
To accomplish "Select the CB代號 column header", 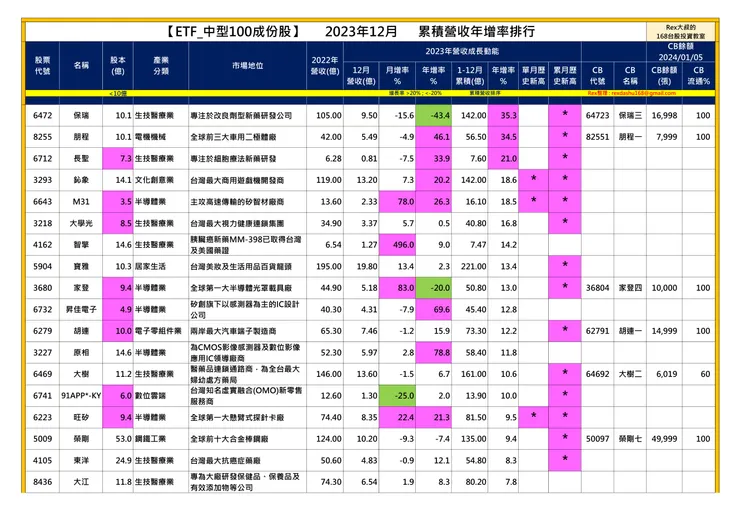I will pos(597,76).
